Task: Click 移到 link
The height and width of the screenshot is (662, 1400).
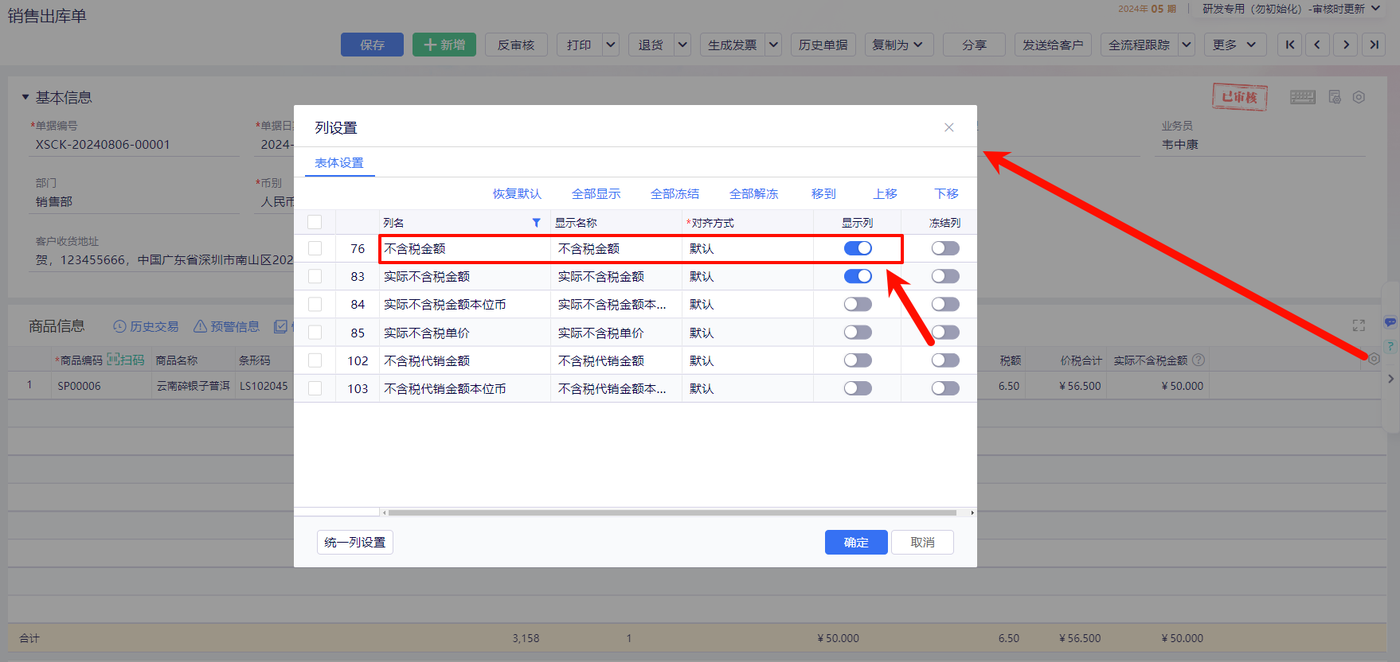Action: pos(824,194)
